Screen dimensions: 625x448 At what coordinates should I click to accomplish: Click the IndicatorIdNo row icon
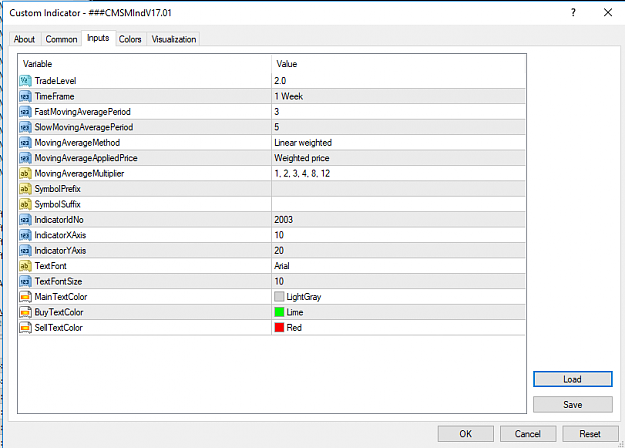coord(25,220)
